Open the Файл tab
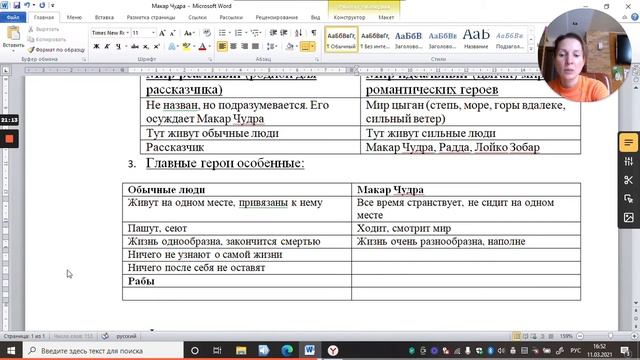The image size is (640, 360). click(13, 18)
